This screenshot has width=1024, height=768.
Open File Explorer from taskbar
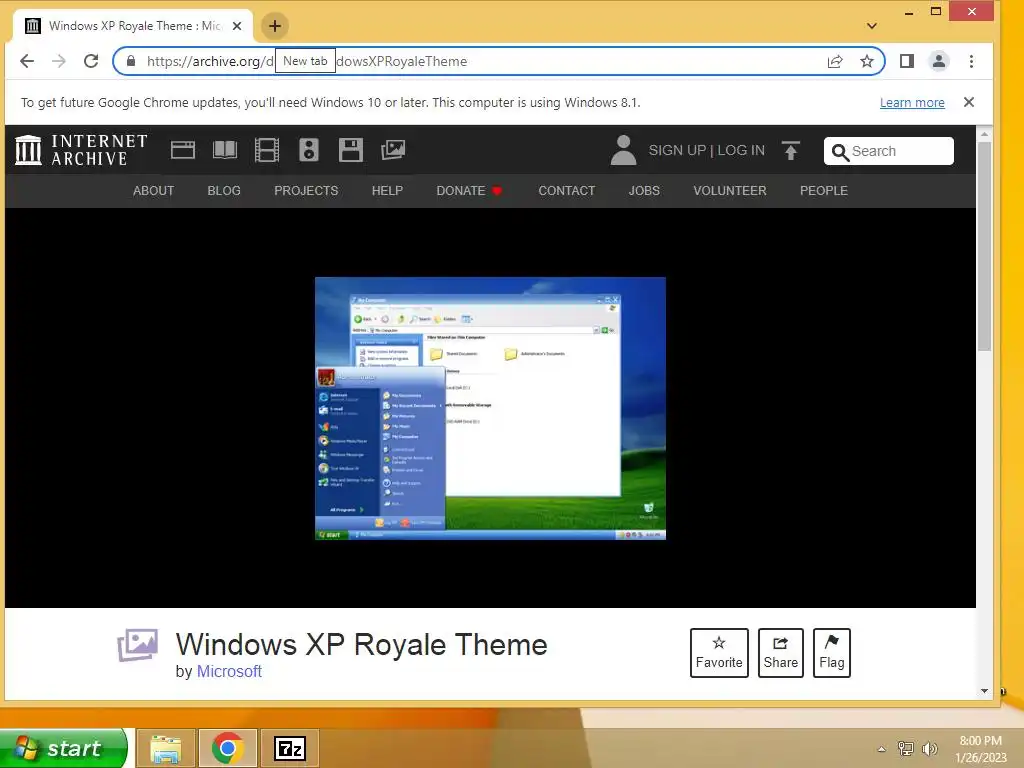(x=166, y=748)
